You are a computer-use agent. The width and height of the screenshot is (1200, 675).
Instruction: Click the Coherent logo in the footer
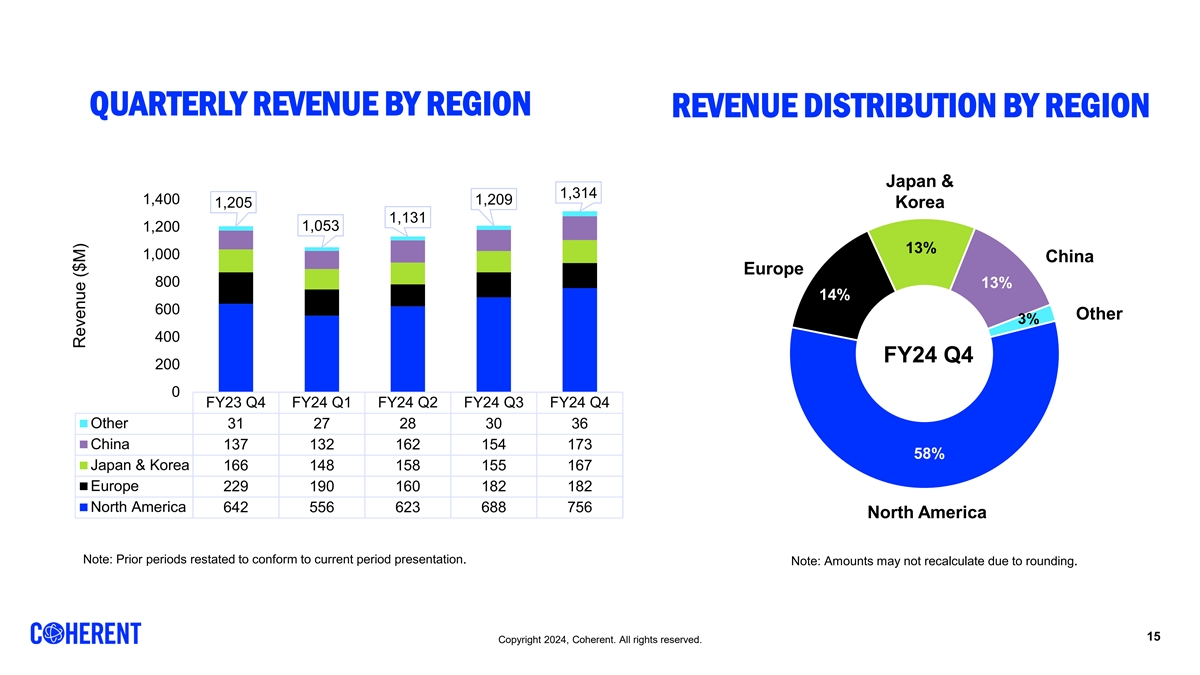coord(86,634)
